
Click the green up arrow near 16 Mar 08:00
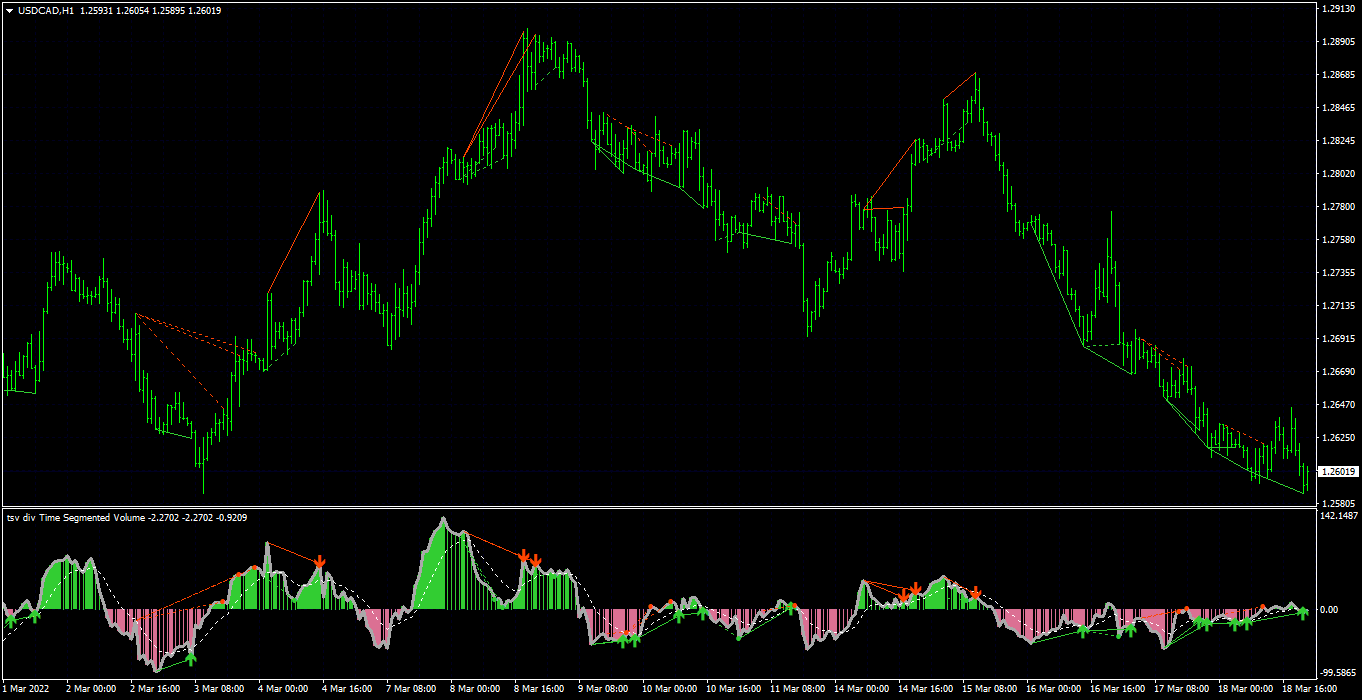1082,631
